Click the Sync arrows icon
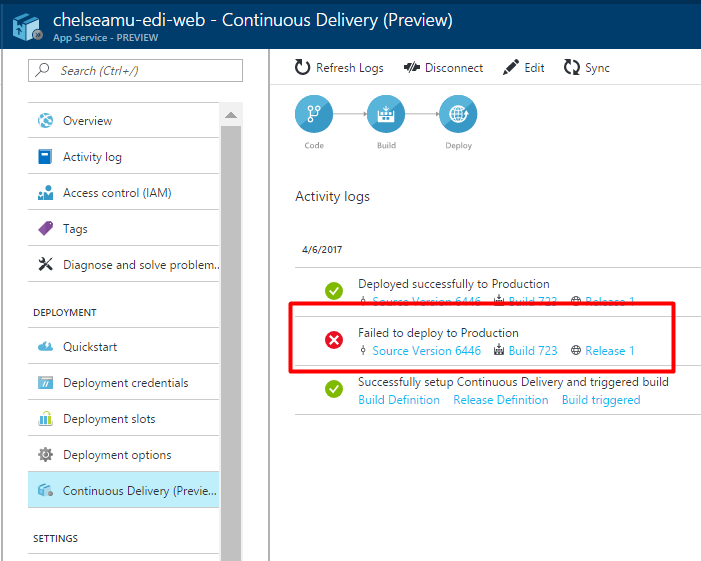701x561 pixels. (571, 67)
